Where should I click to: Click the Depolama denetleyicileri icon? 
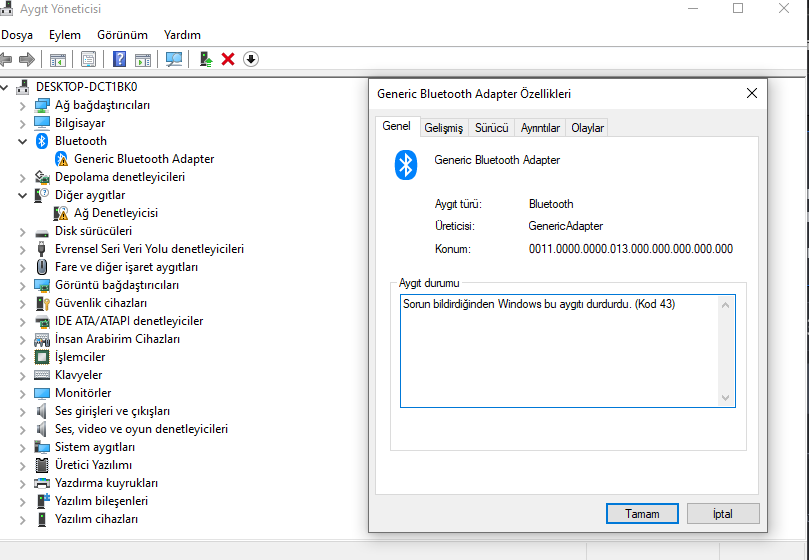42,177
